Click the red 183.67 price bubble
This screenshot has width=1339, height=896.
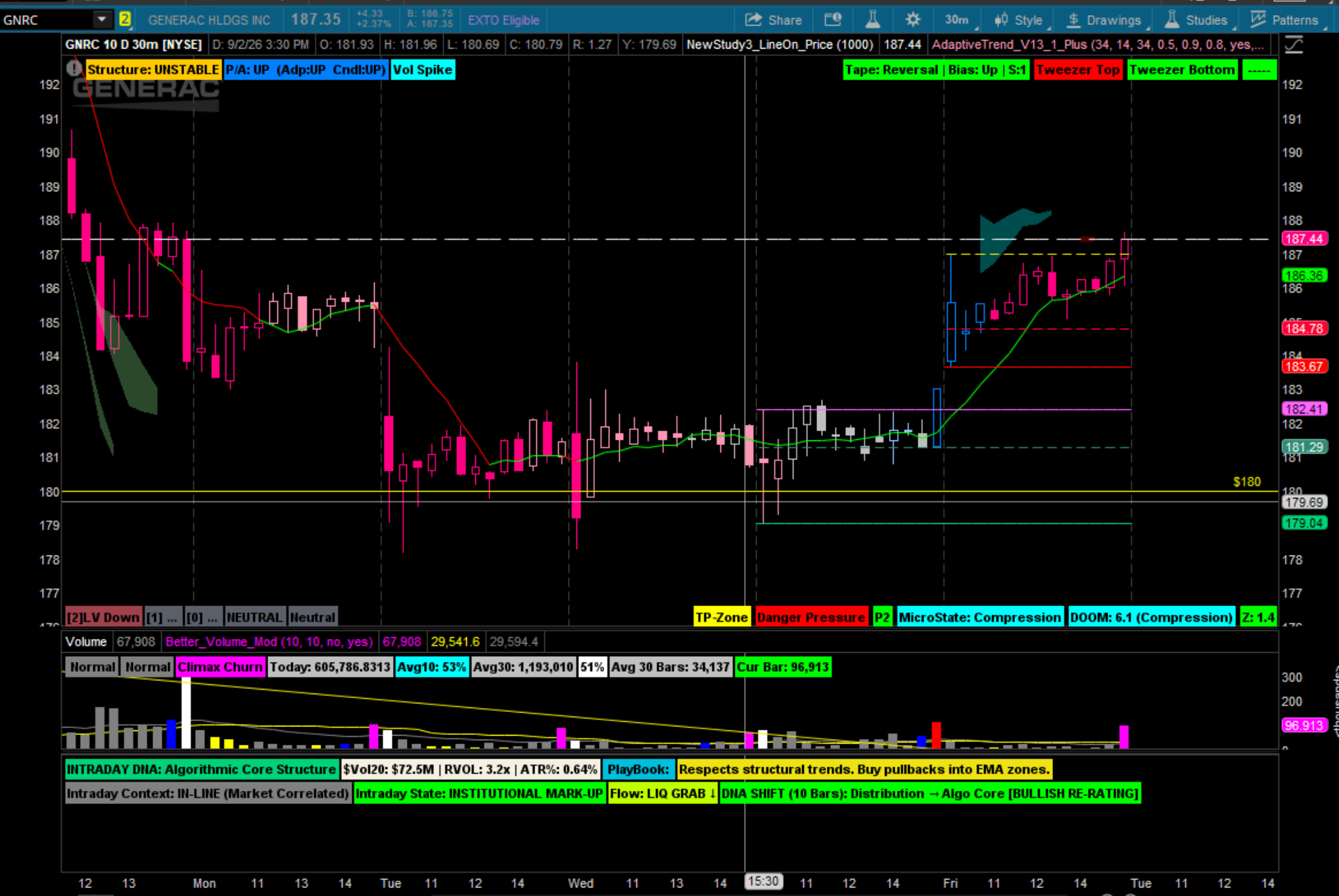coord(1304,366)
